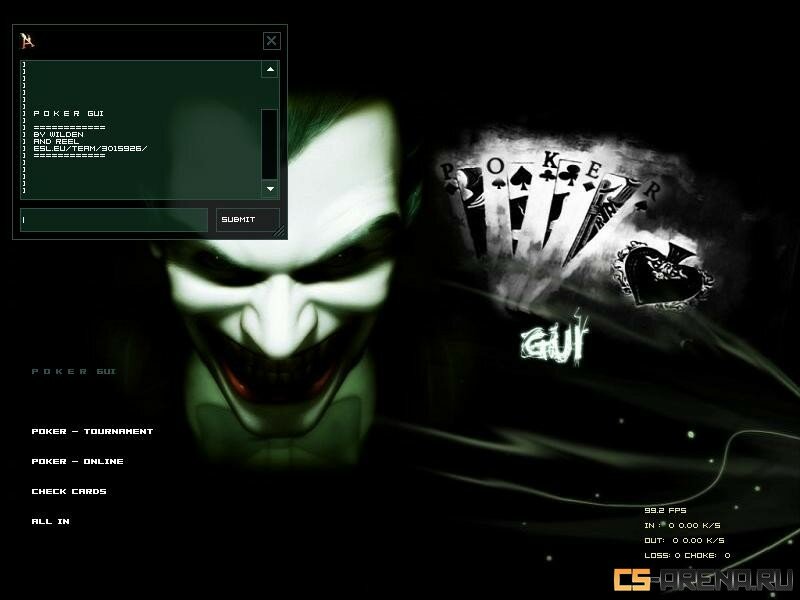This screenshot has height=600, width=800.
Task: Click the cs-arena.ru watermark
Action: [x=704, y=580]
